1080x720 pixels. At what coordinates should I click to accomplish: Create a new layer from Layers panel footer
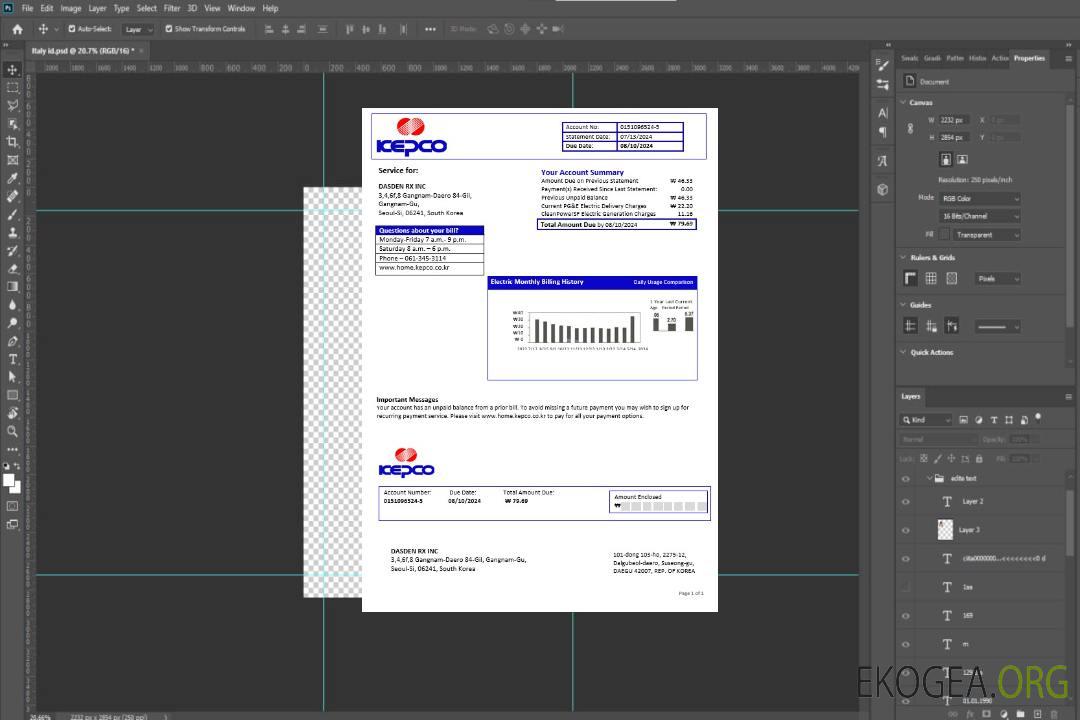click(1037, 714)
